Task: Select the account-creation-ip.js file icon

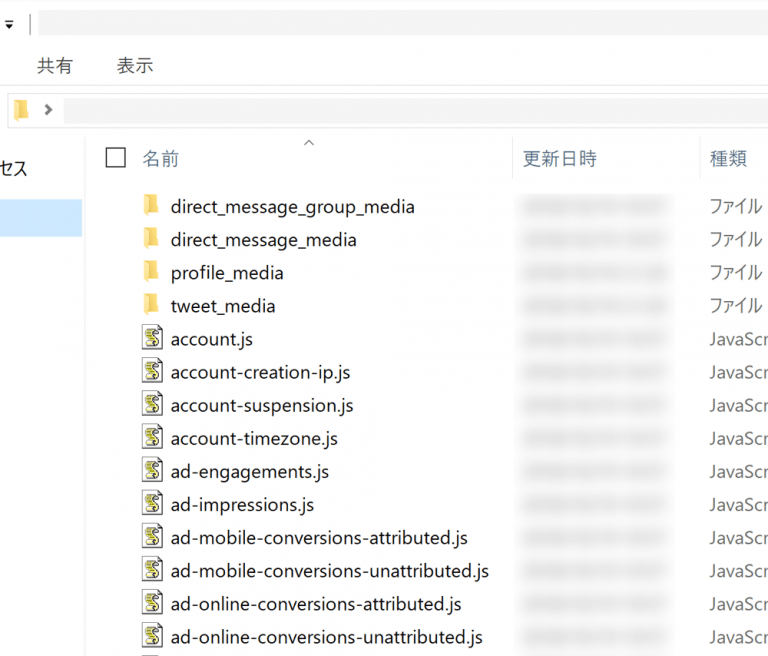Action: (x=152, y=371)
